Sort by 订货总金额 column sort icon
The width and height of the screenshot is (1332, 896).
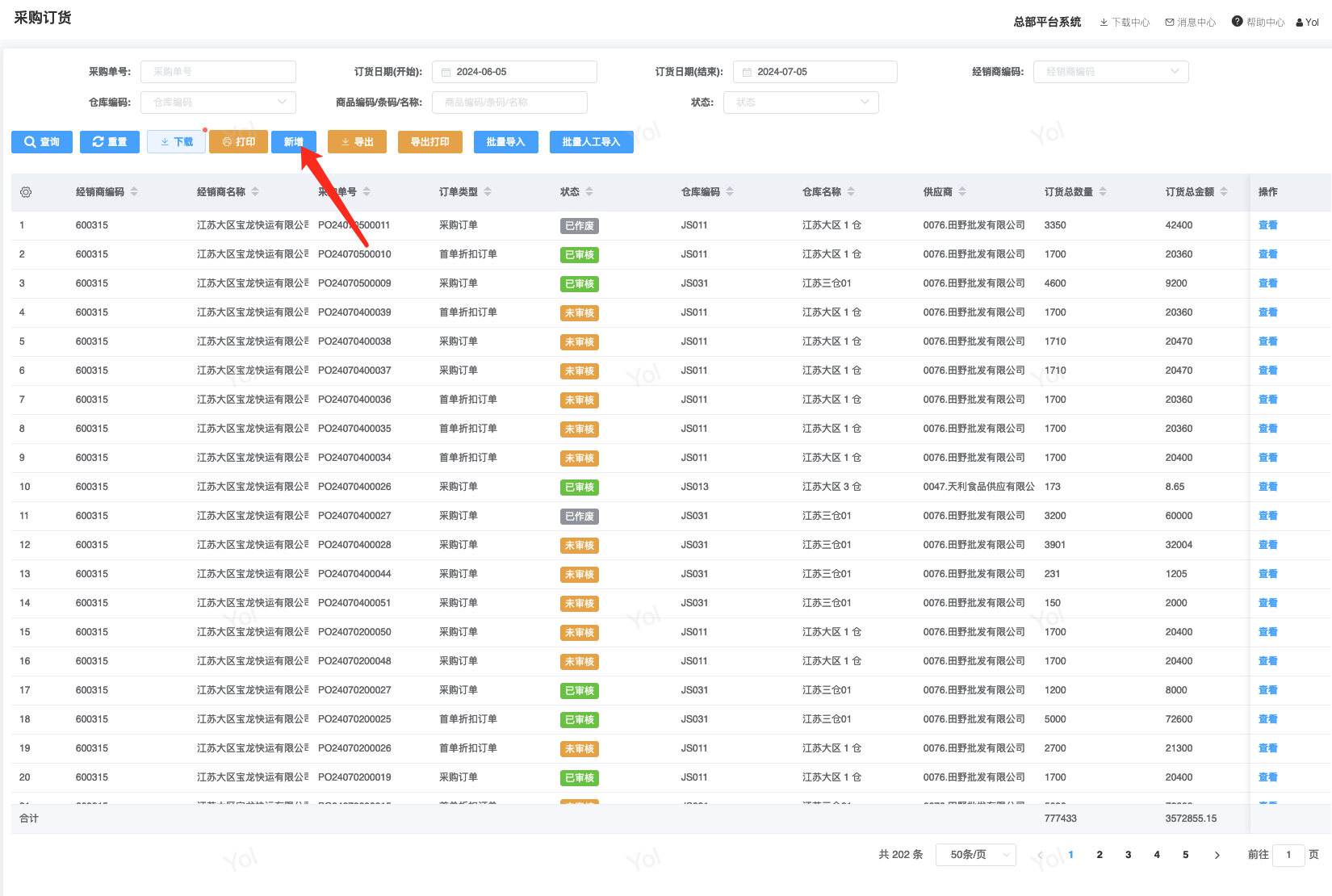coord(1224,192)
